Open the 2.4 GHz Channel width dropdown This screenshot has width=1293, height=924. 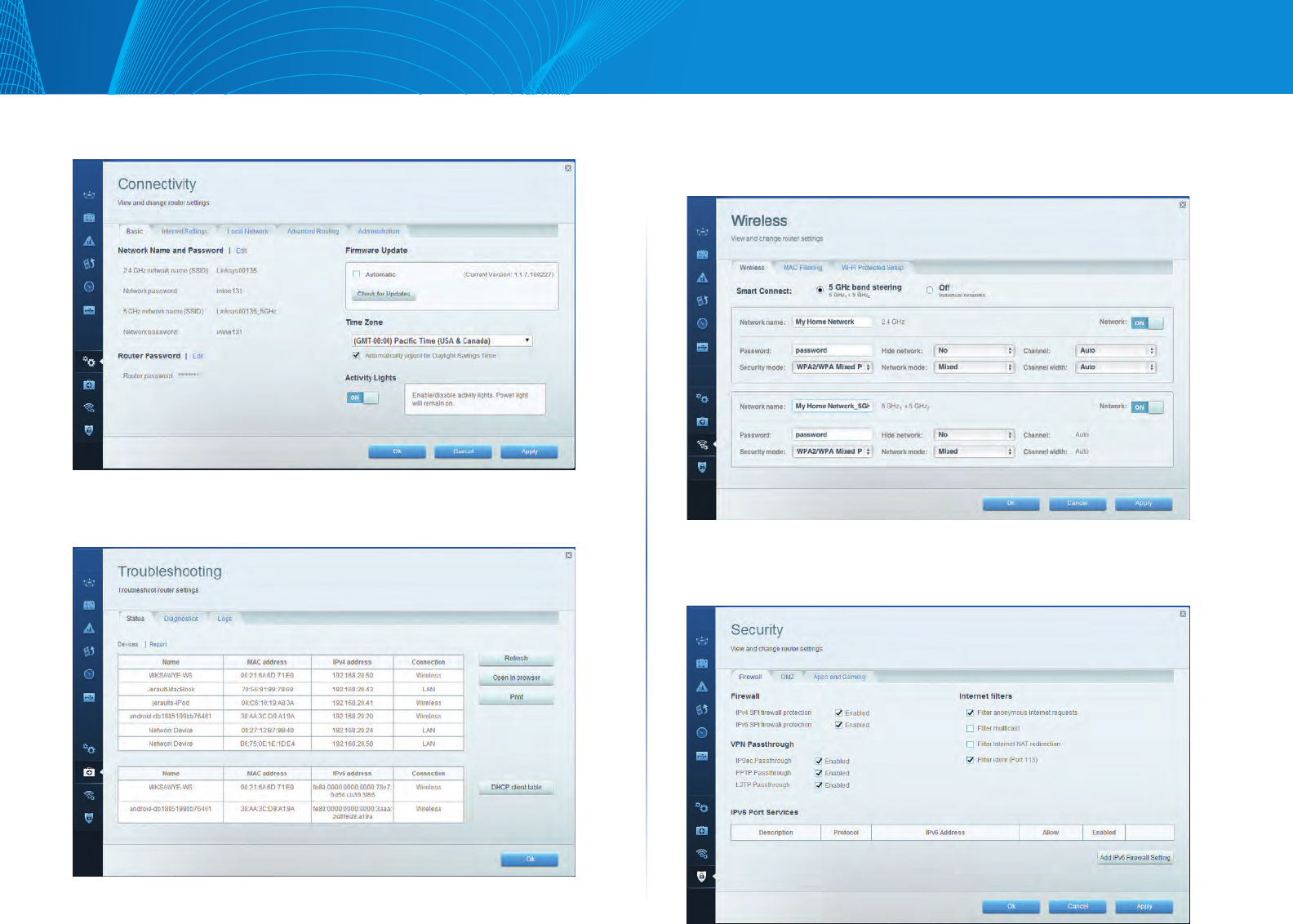(1116, 367)
